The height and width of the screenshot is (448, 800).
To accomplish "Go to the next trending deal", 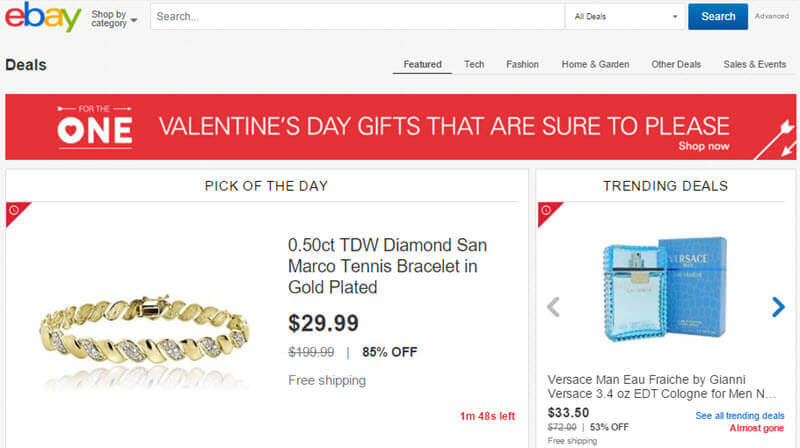I will (x=778, y=307).
